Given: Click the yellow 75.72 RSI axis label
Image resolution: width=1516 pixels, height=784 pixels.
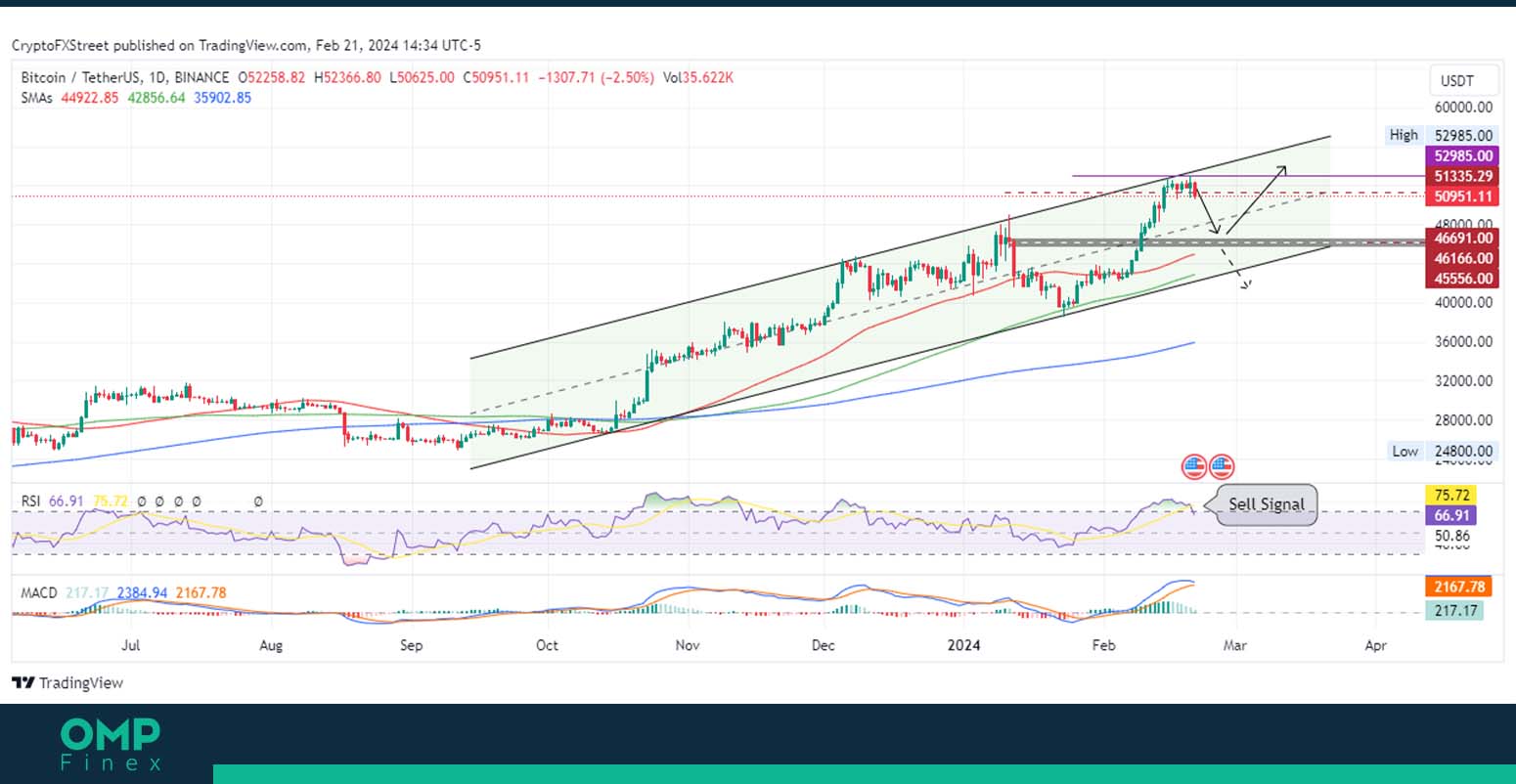Looking at the screenshot, I should click(x=1449, y=495).
